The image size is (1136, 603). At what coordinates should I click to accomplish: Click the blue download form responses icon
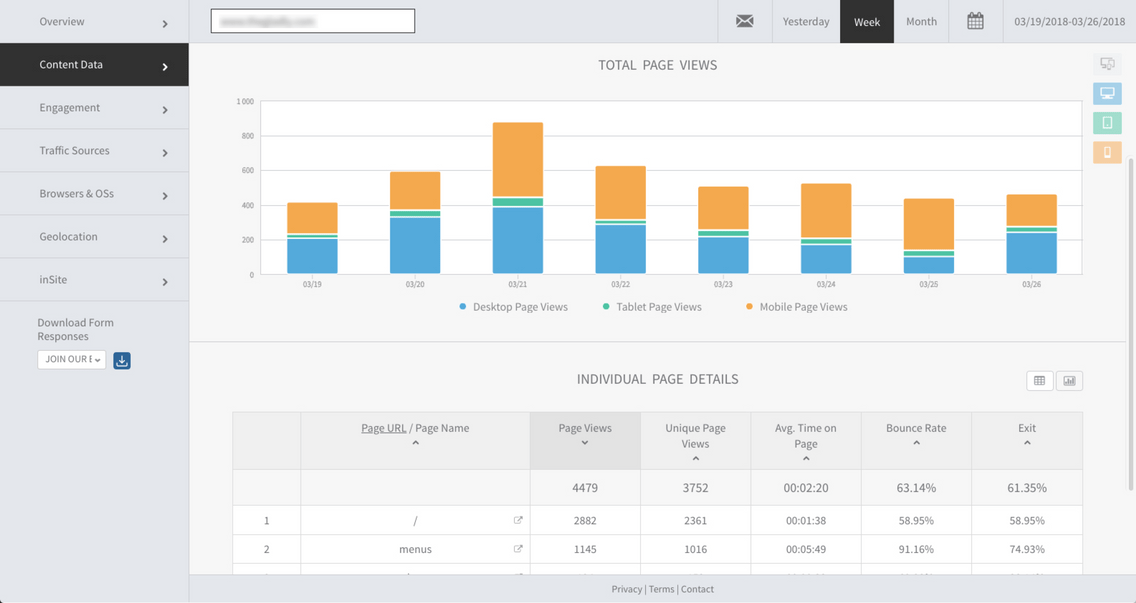pos(122,360)
